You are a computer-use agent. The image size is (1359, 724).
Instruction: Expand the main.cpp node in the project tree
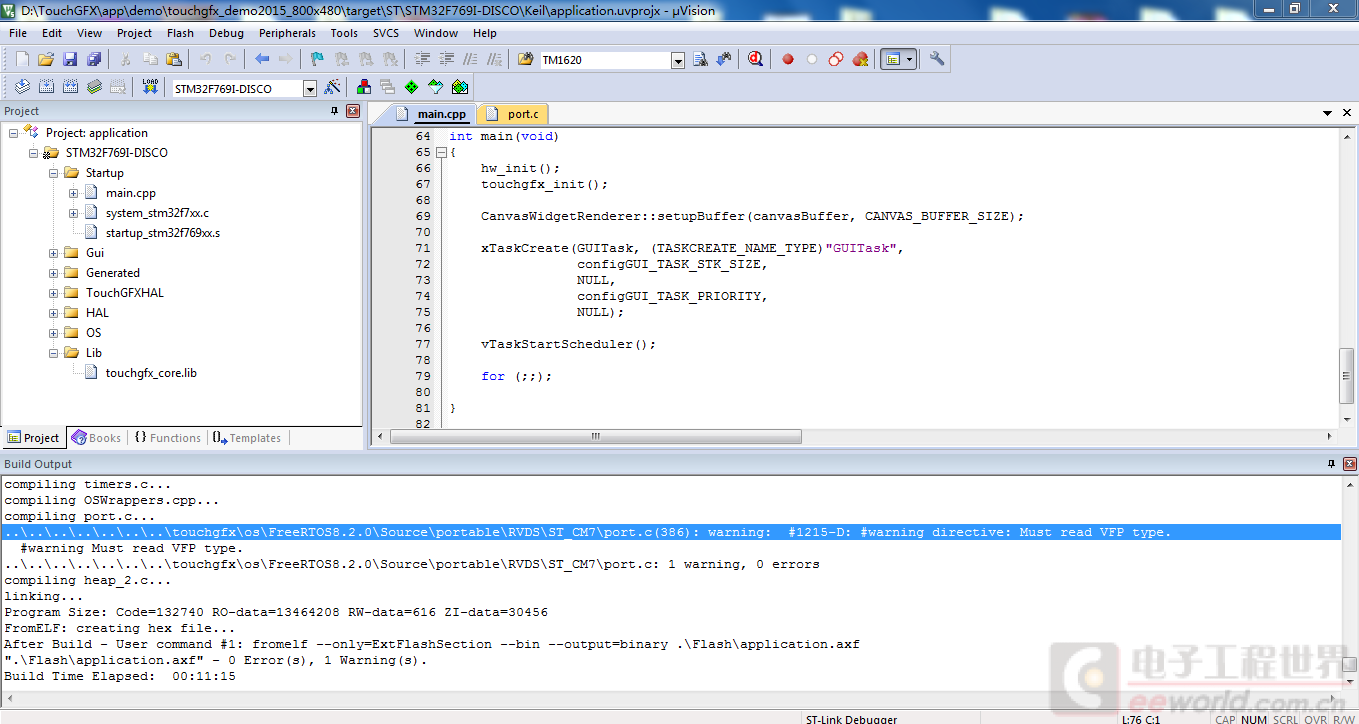73,193
